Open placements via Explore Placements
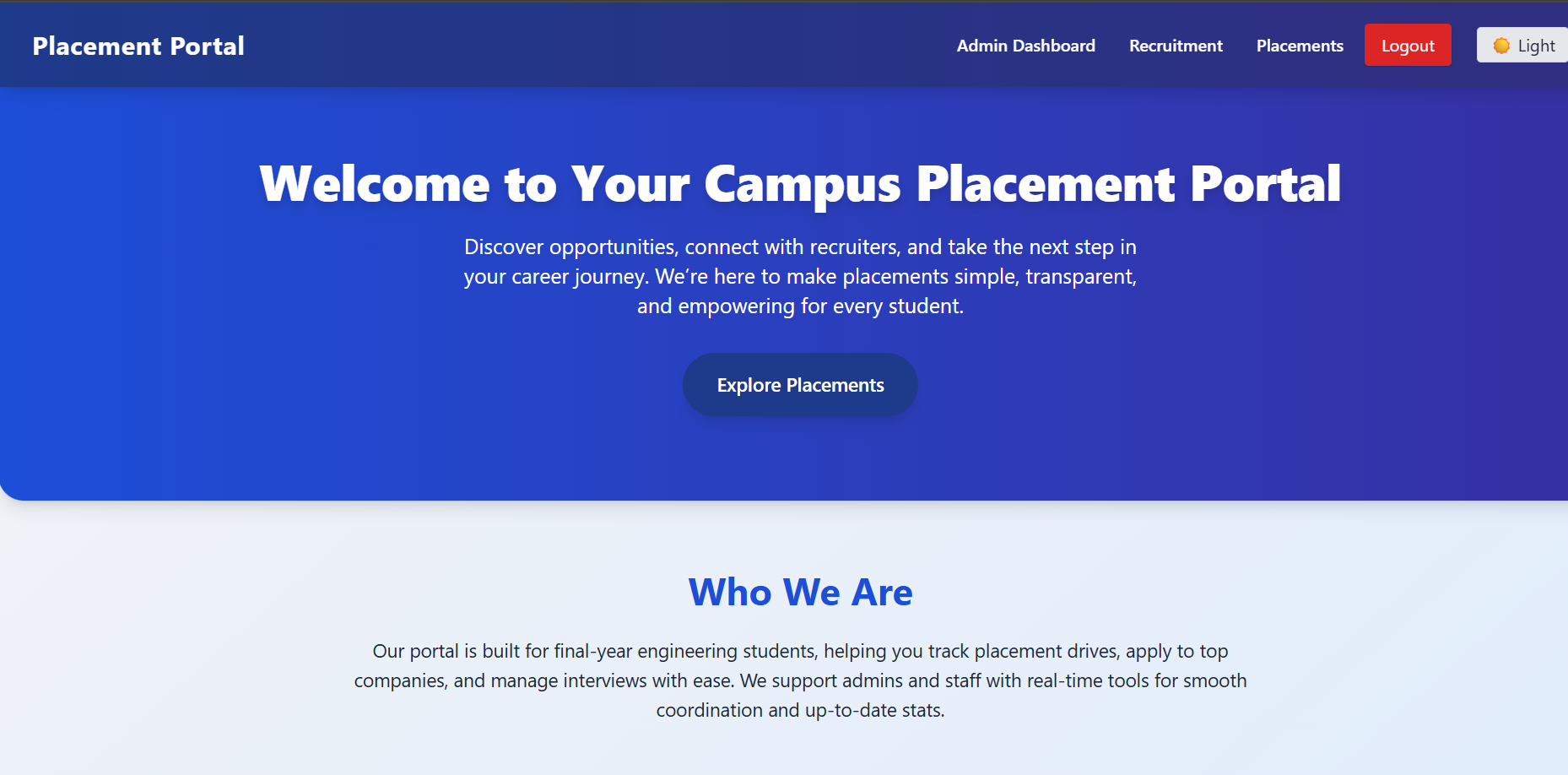 pyautogui.click(x=799, y=384)
